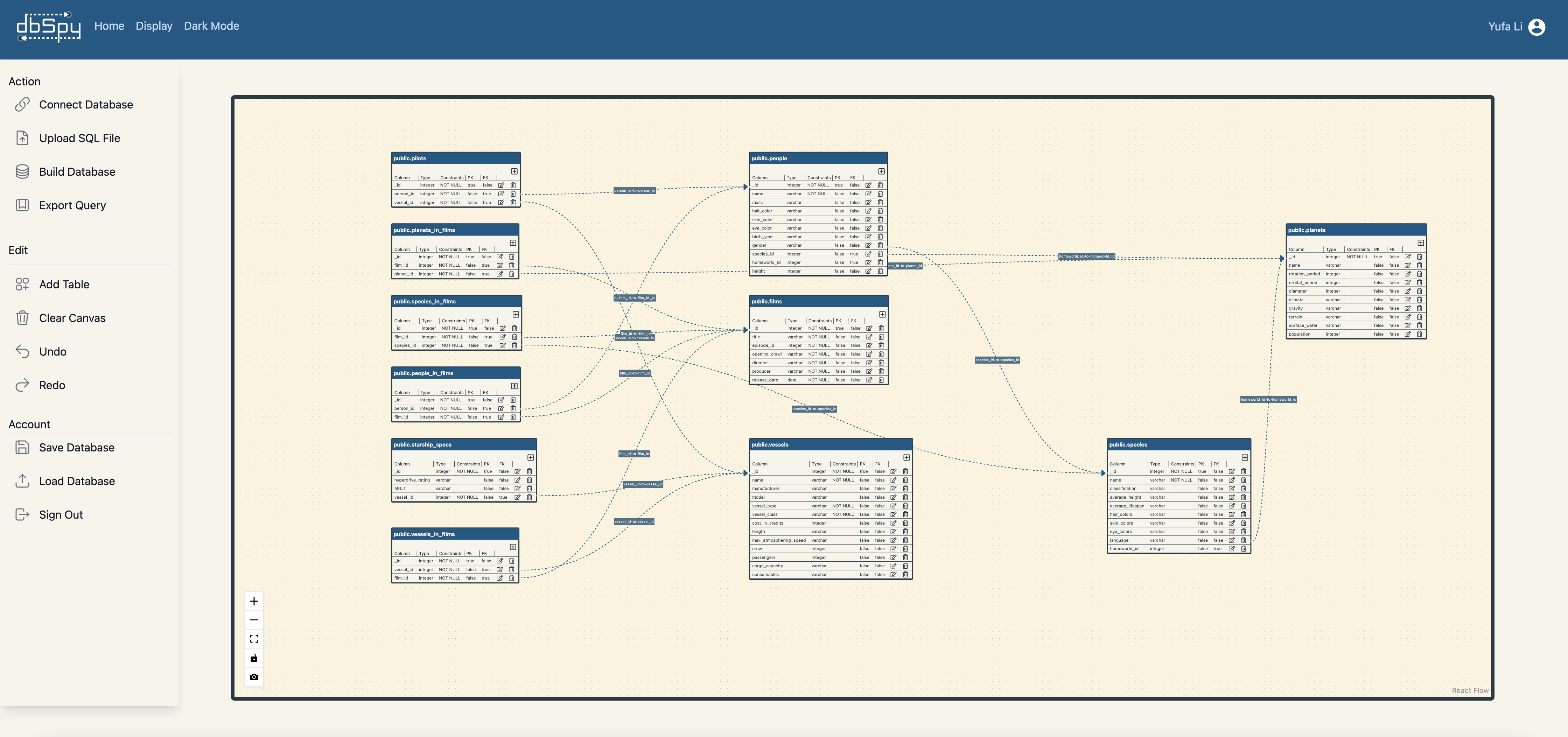Open the Display menu in the header
The height and width of the screenshot is (737, 1568).
coord(154,26)
